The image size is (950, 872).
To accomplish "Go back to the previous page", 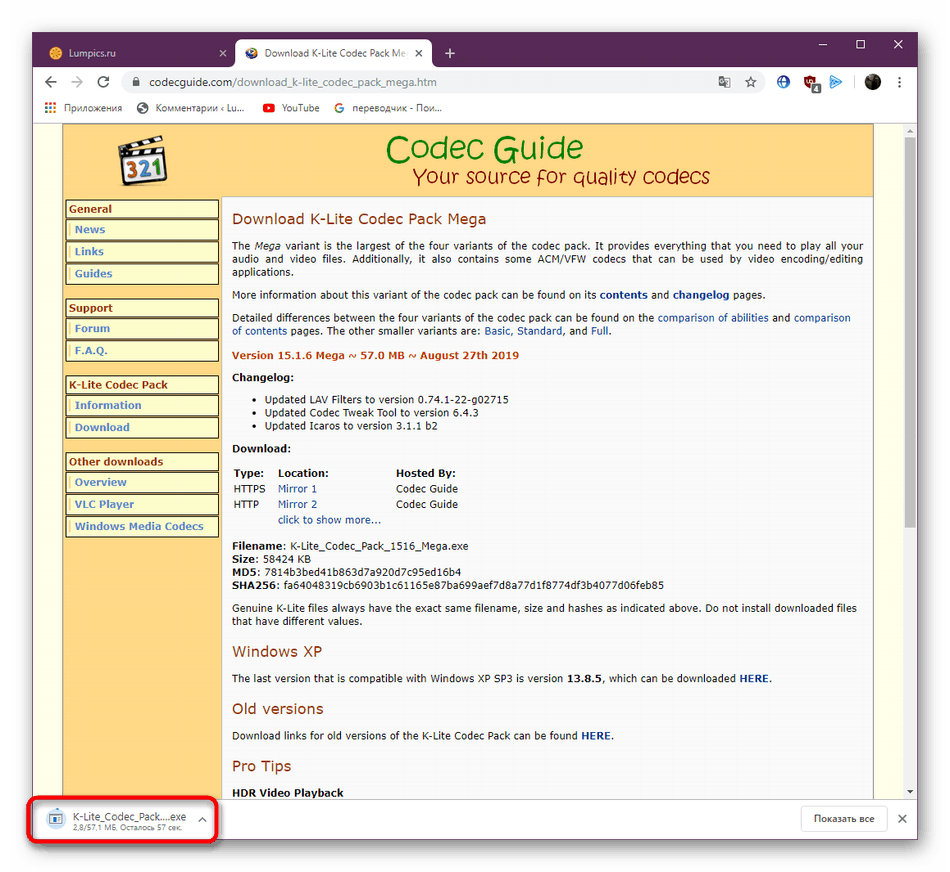I will click(51, 82).
